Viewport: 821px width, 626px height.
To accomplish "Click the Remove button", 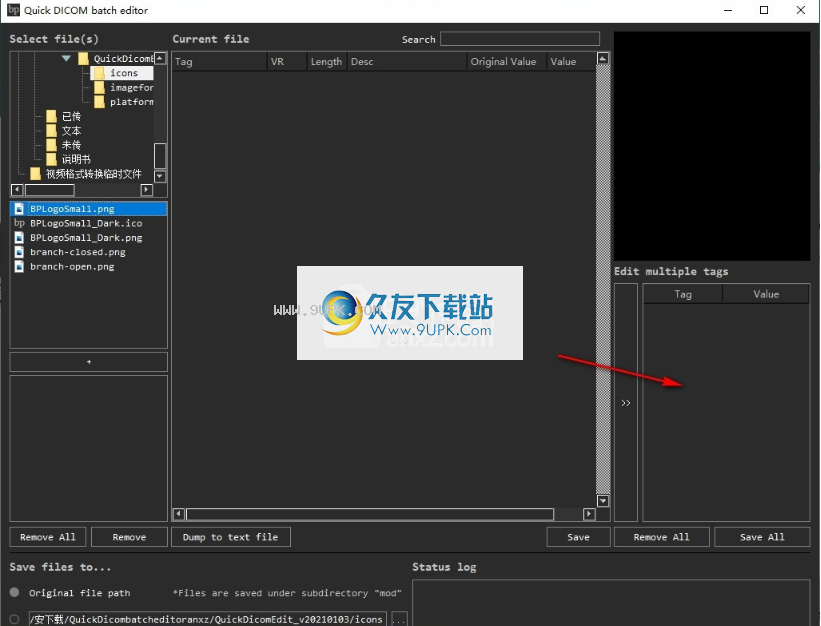I will click(129, 537).
